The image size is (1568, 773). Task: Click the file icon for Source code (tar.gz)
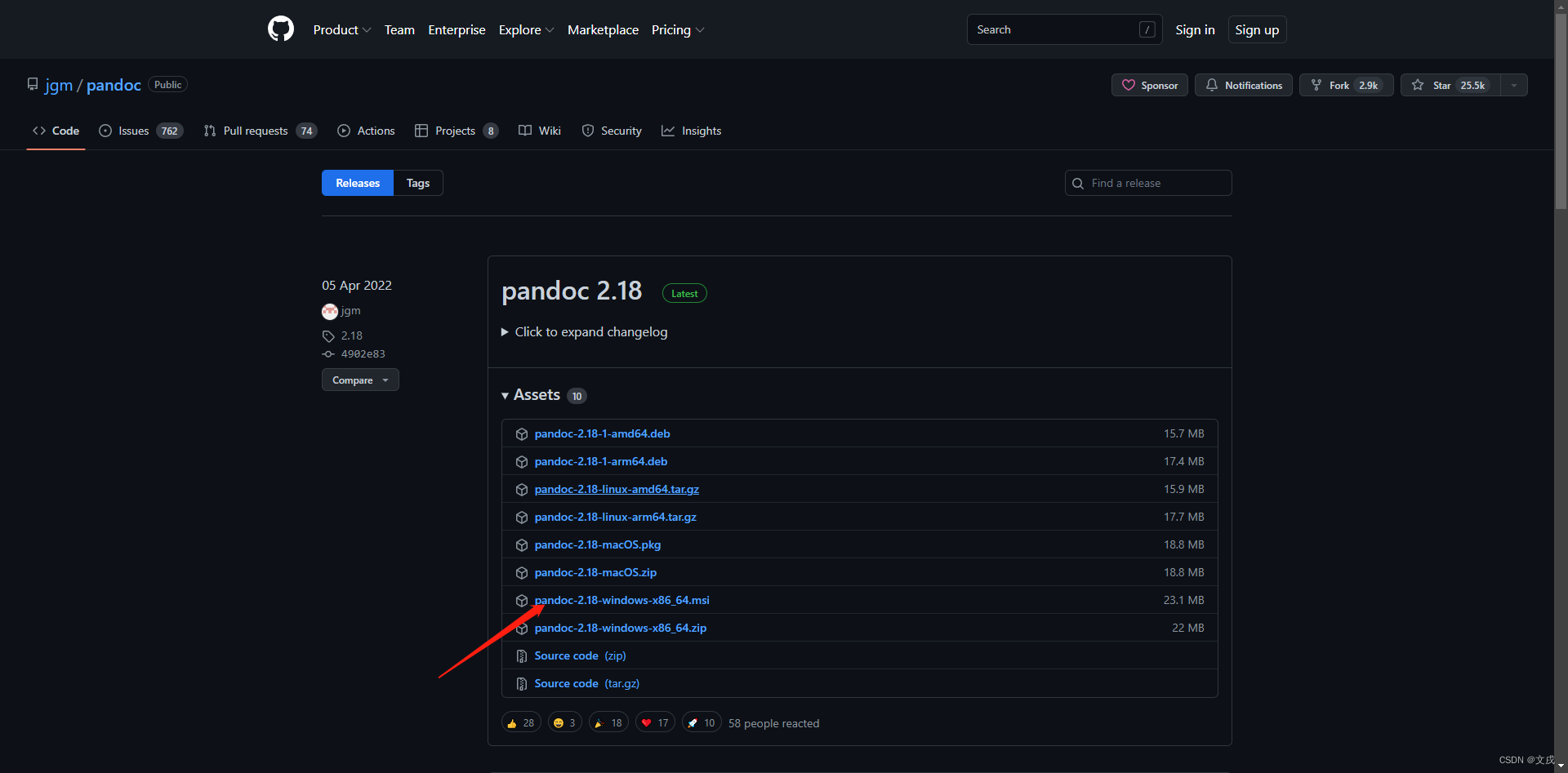(x=522, y=684)
